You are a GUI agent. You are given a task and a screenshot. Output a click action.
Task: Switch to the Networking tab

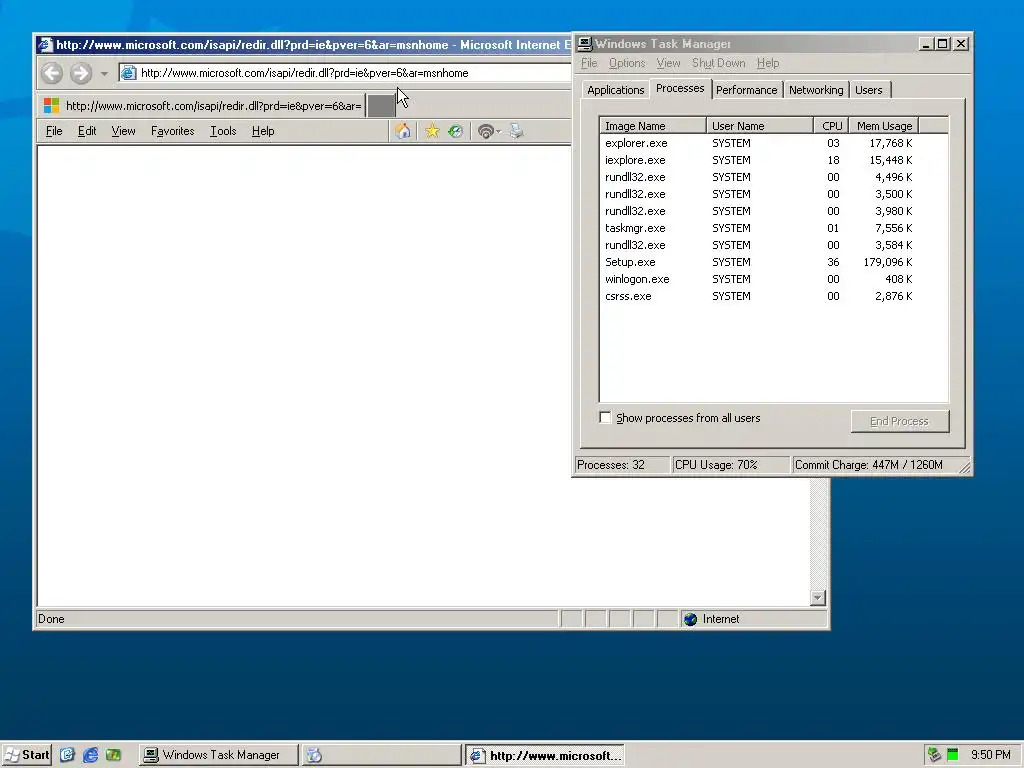click(x=816, y=90)
